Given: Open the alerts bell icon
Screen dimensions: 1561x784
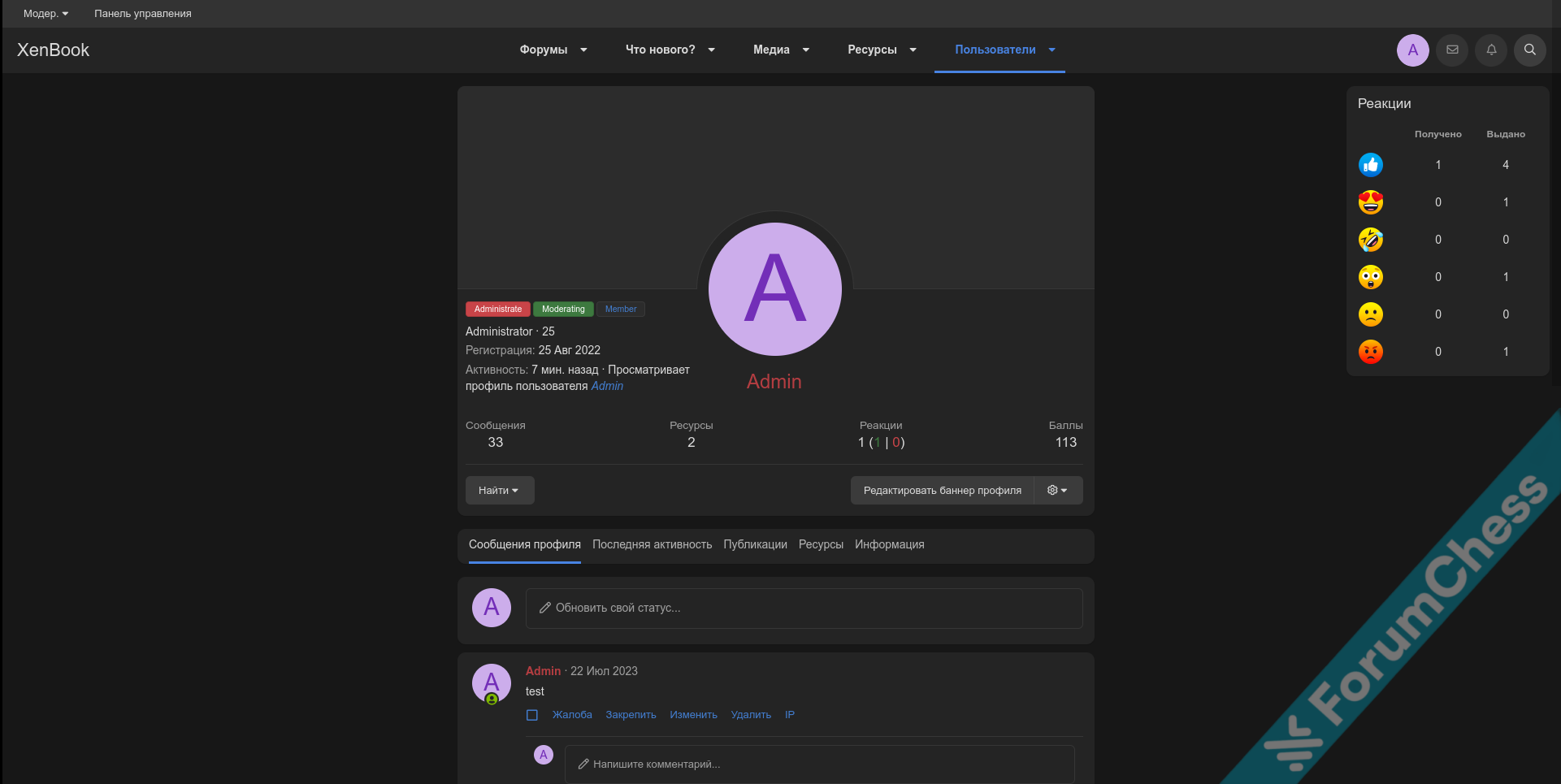Looking at the screenshot, I should (x=1491, y=50).
